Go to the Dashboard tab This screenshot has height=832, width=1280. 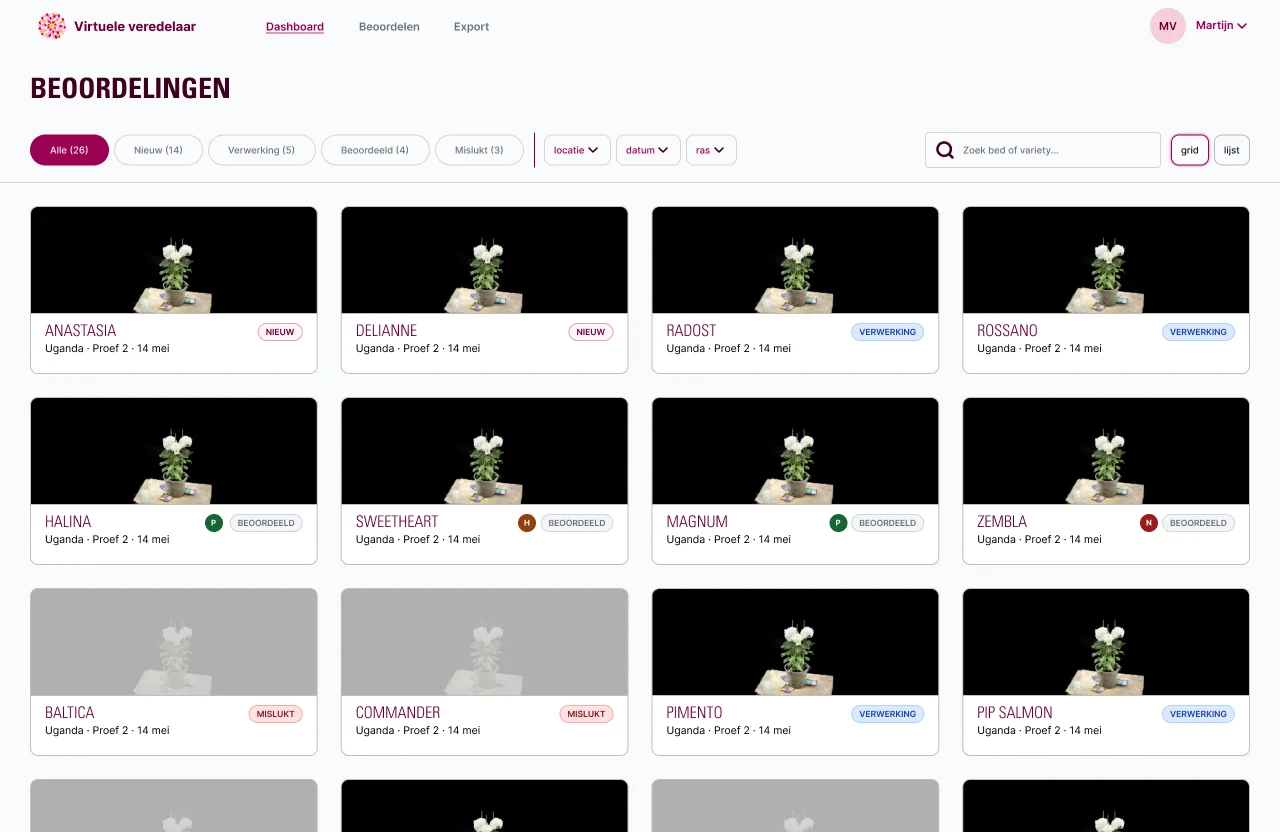tap(295, 27)
